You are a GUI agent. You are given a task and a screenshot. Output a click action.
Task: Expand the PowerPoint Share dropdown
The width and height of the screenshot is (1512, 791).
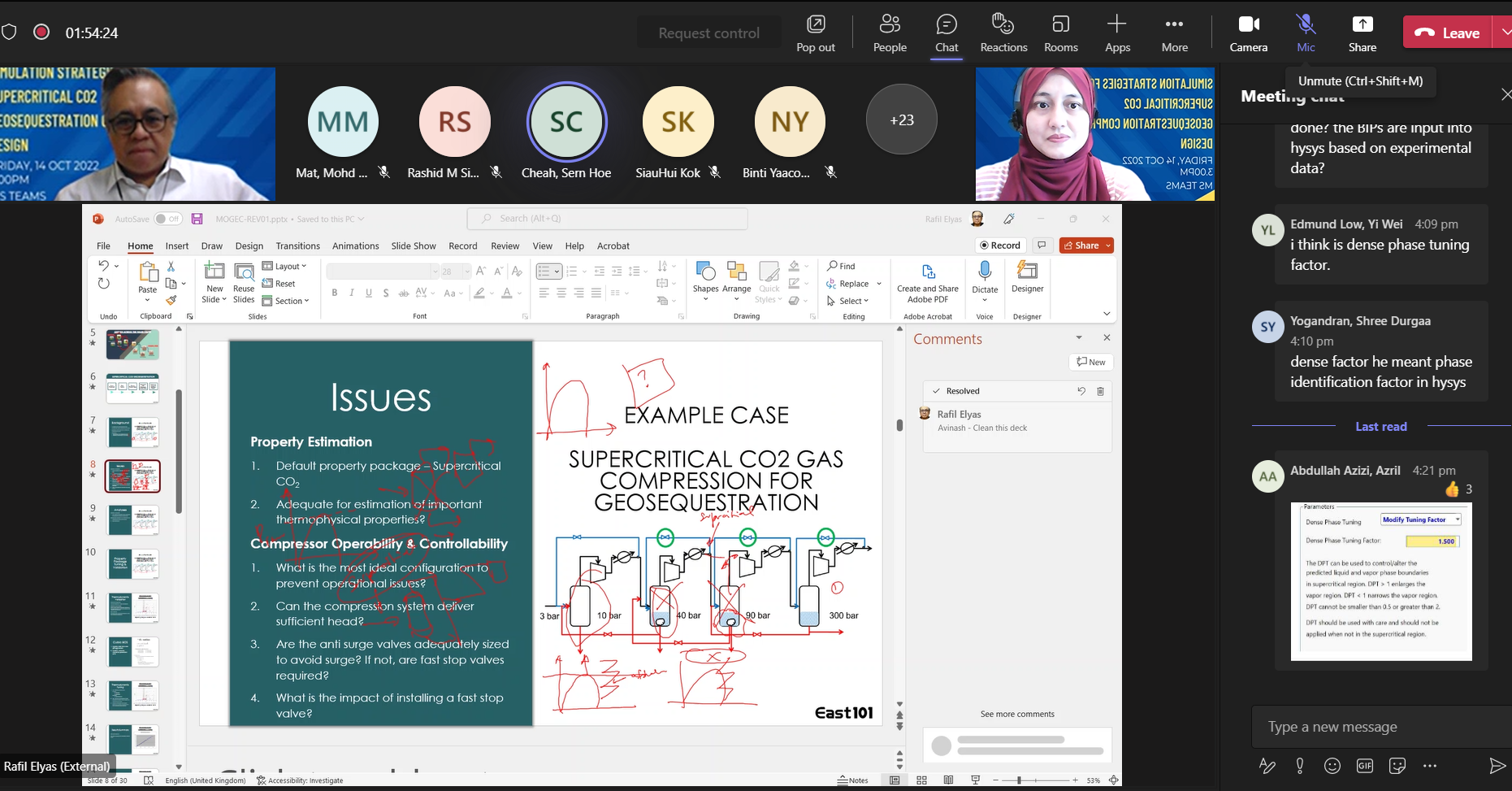[1108, 246]
